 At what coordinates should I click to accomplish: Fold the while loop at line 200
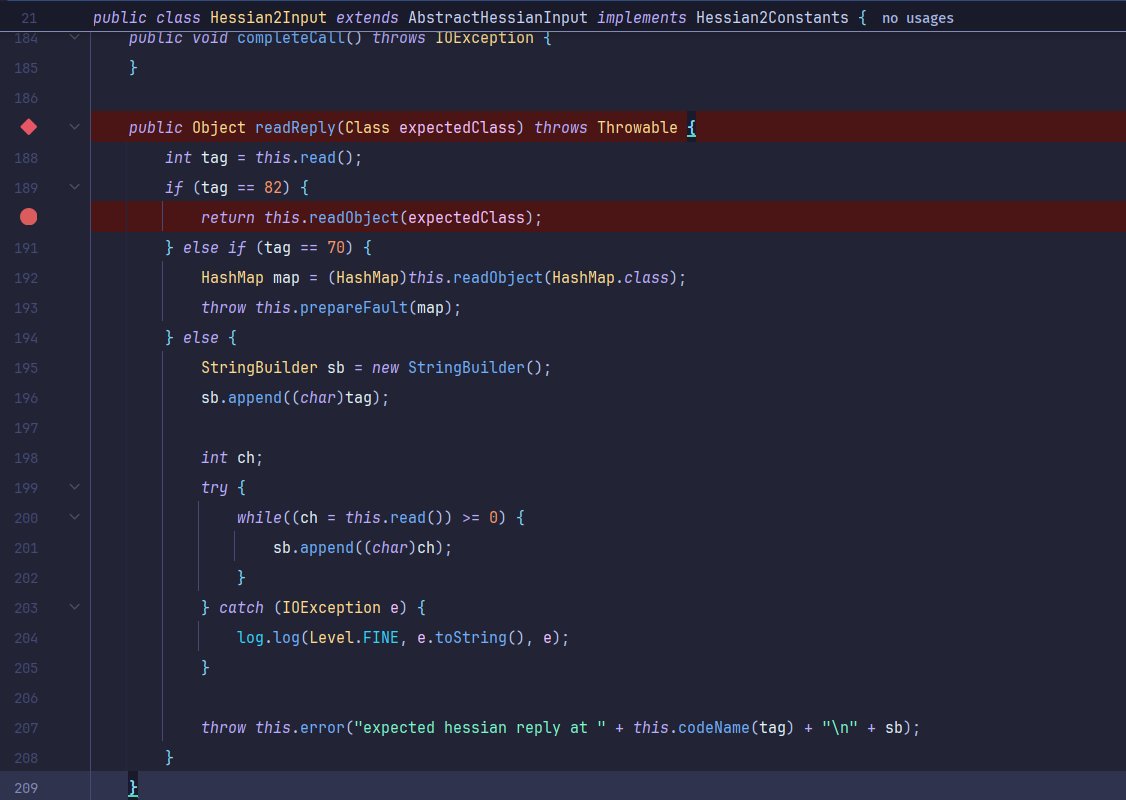click(x=74, y=517)
